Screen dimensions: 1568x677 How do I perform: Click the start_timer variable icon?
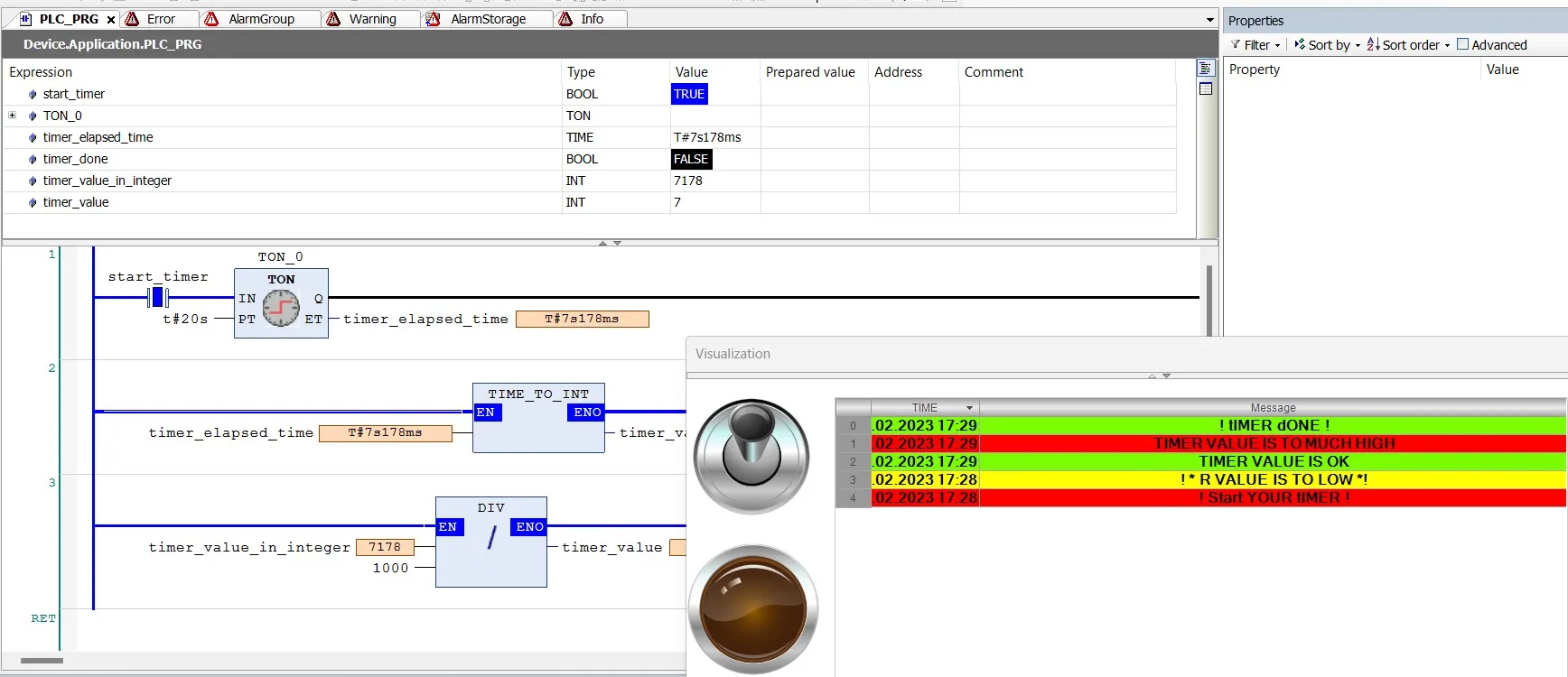pyautogui.click(x=33, y=94)
